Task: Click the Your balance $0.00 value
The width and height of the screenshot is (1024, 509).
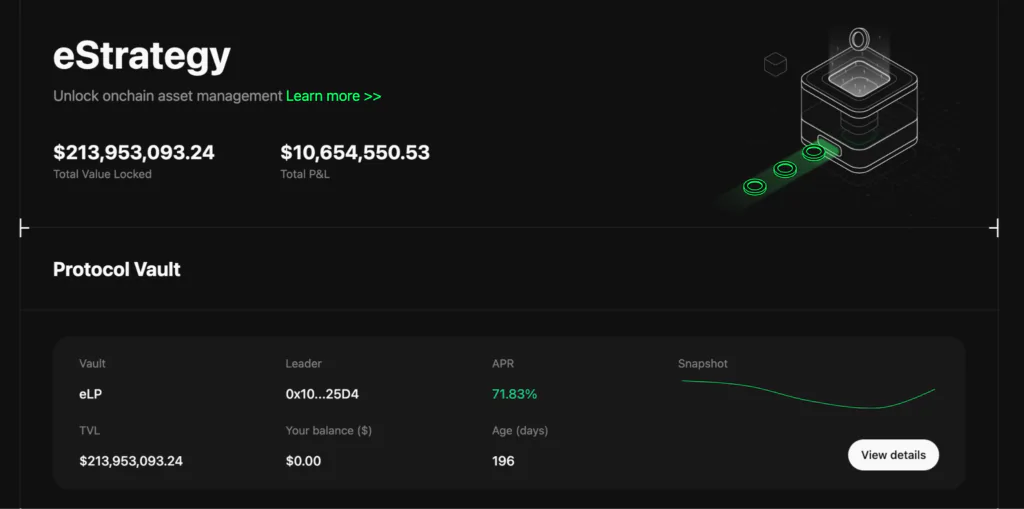Action: click(303, 461)
